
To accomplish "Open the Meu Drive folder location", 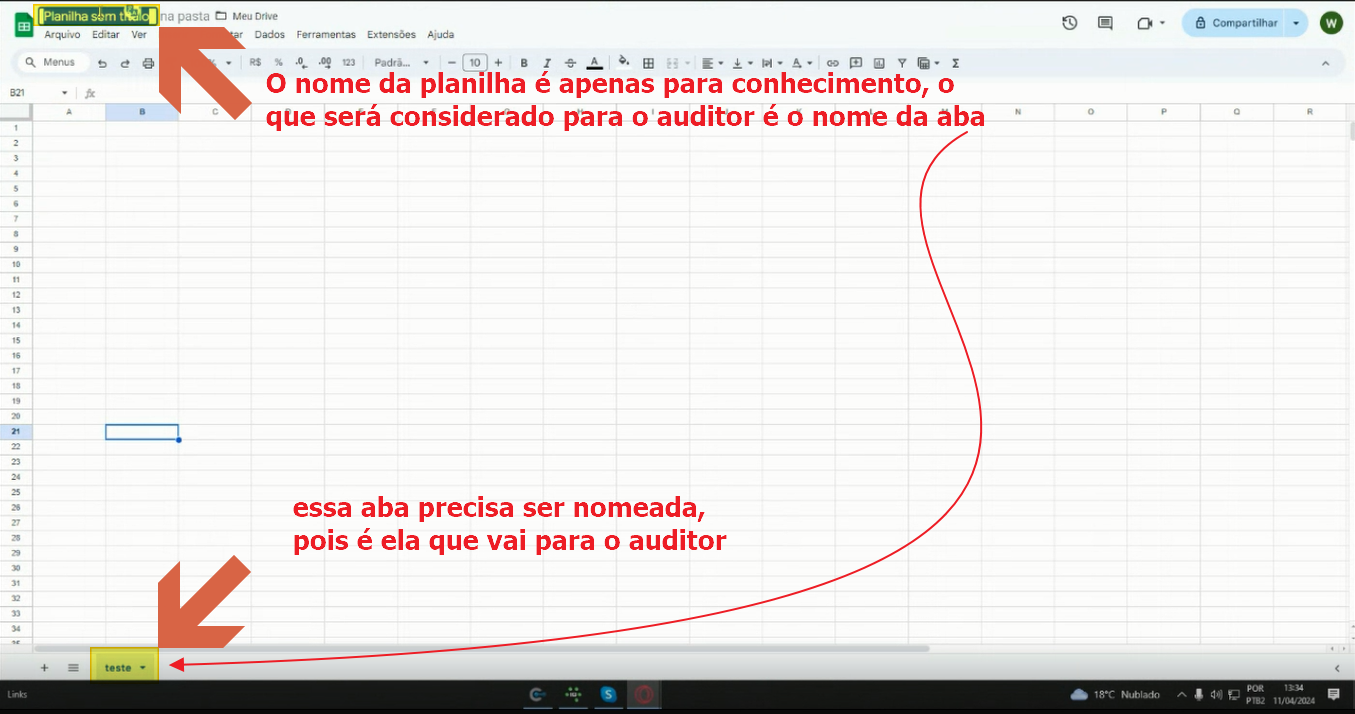I will (x=247, y=16).
